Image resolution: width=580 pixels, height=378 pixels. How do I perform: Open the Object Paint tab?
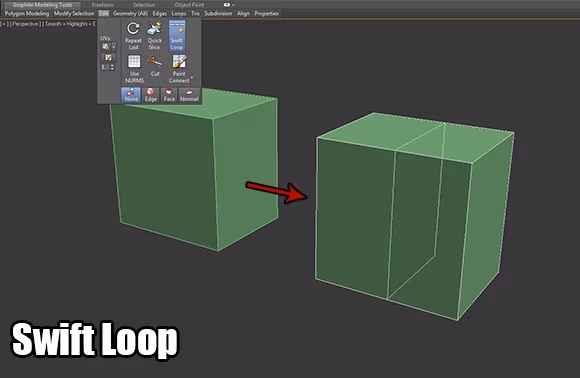(x=189, y=5)
